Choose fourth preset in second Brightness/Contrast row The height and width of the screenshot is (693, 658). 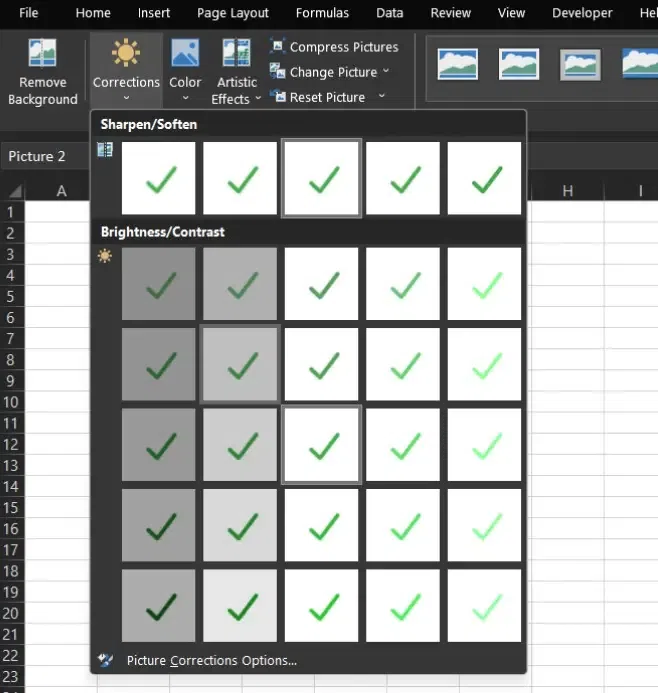(403, 364)
